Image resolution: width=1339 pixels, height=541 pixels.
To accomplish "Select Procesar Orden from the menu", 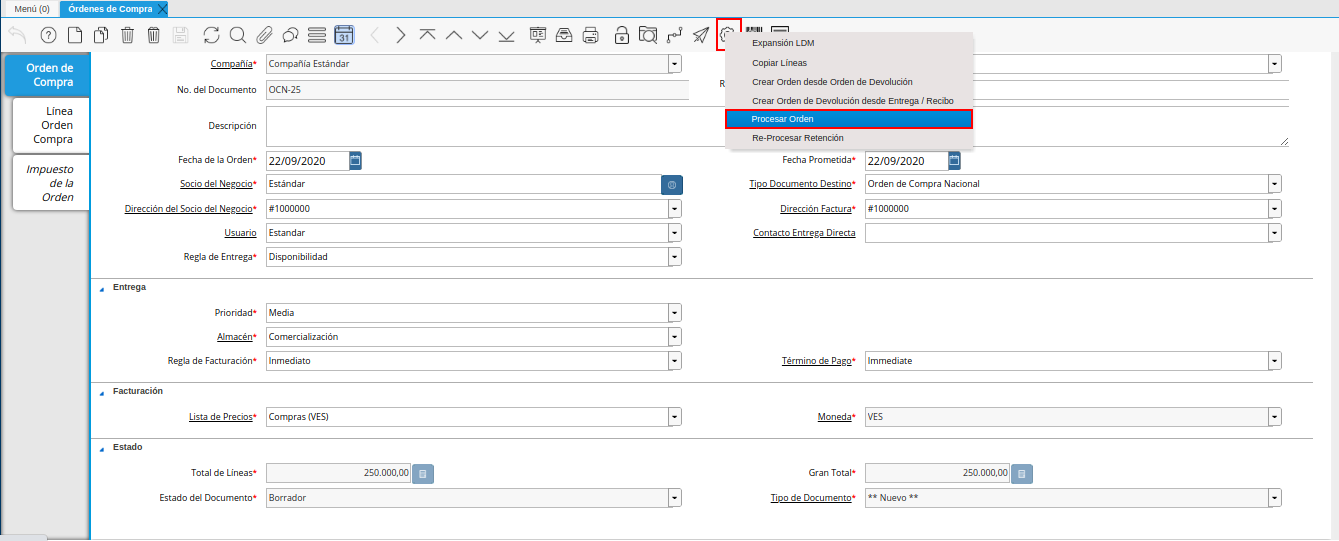I will coord(848,119).
